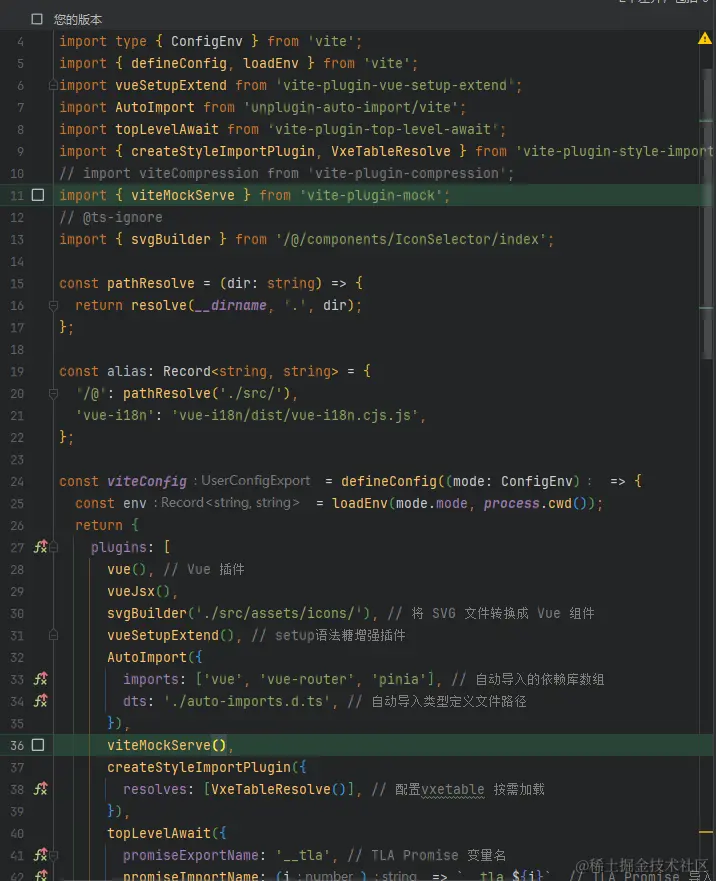Click ConfigEnv in the line 4 import
Image resolution: width=716 pixels, height=881 pixels.
[x=206, y=41]
